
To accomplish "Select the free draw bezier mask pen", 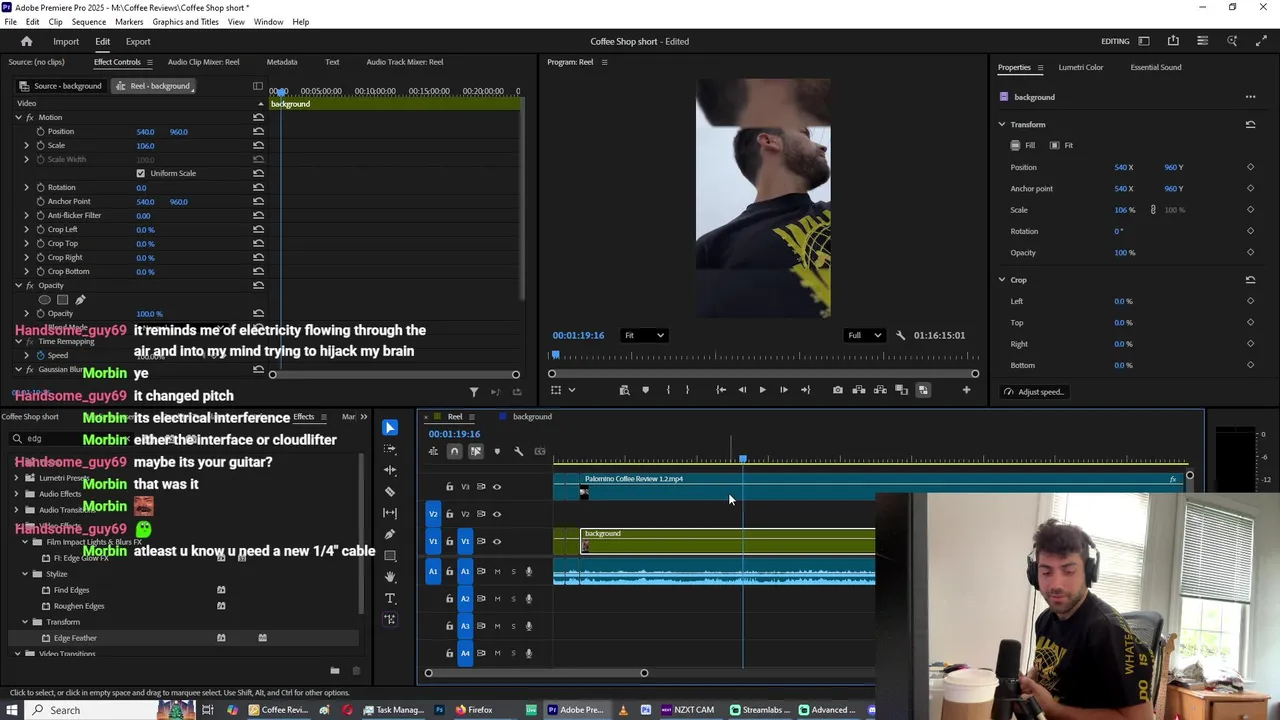I will click(x=80, y=299).
